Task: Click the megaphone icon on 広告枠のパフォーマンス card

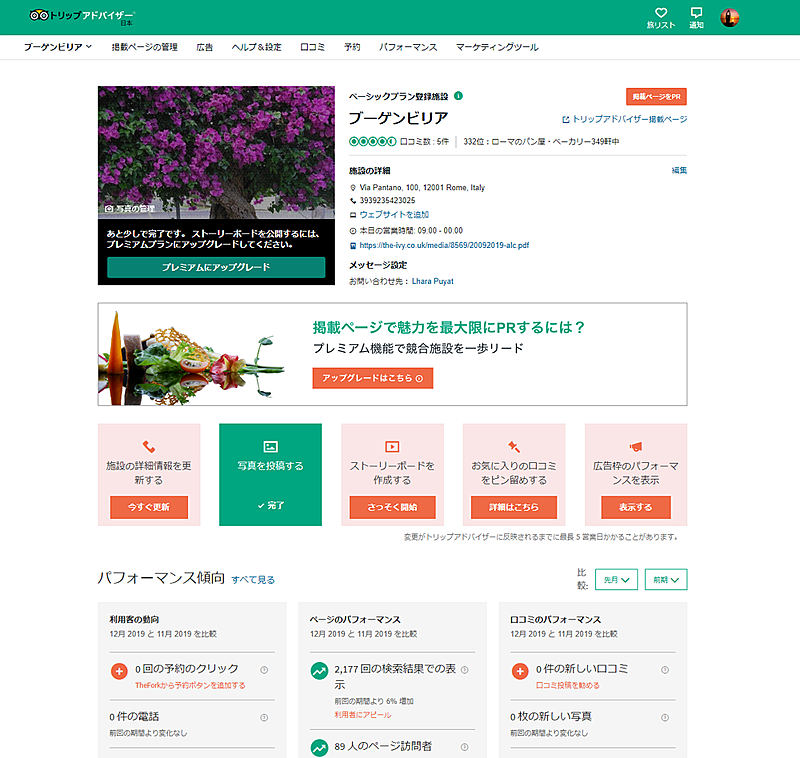Action: tap(636, 447)
